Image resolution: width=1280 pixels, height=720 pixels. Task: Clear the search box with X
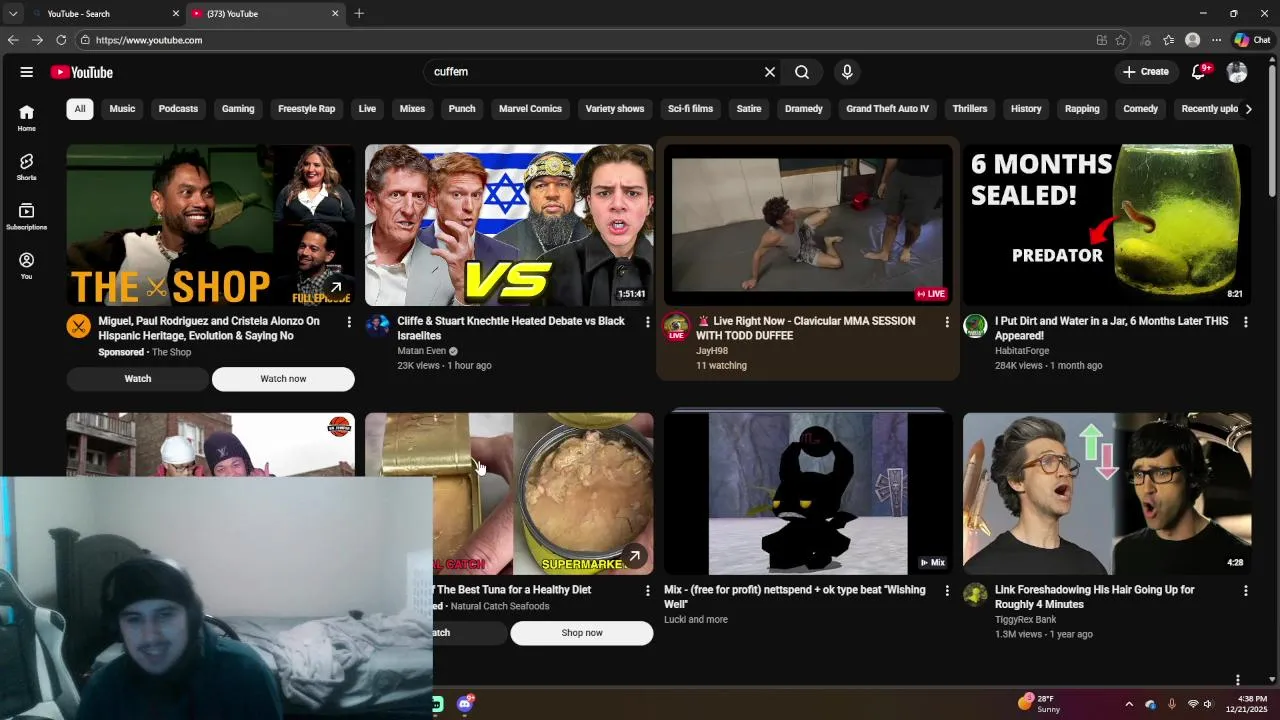(770, 72)
